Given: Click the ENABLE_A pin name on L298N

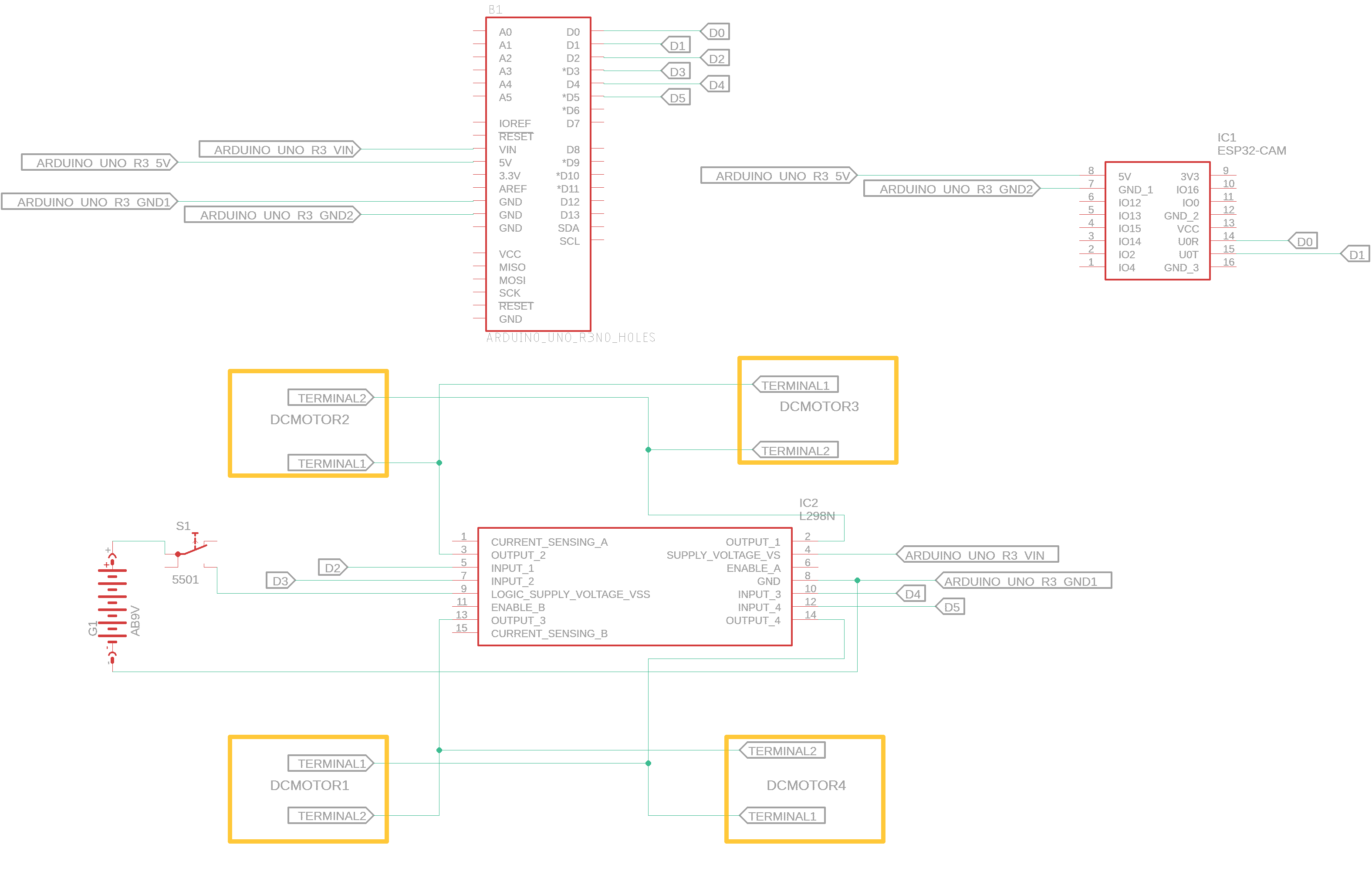Looking at the screenshot, I should 753,568.
